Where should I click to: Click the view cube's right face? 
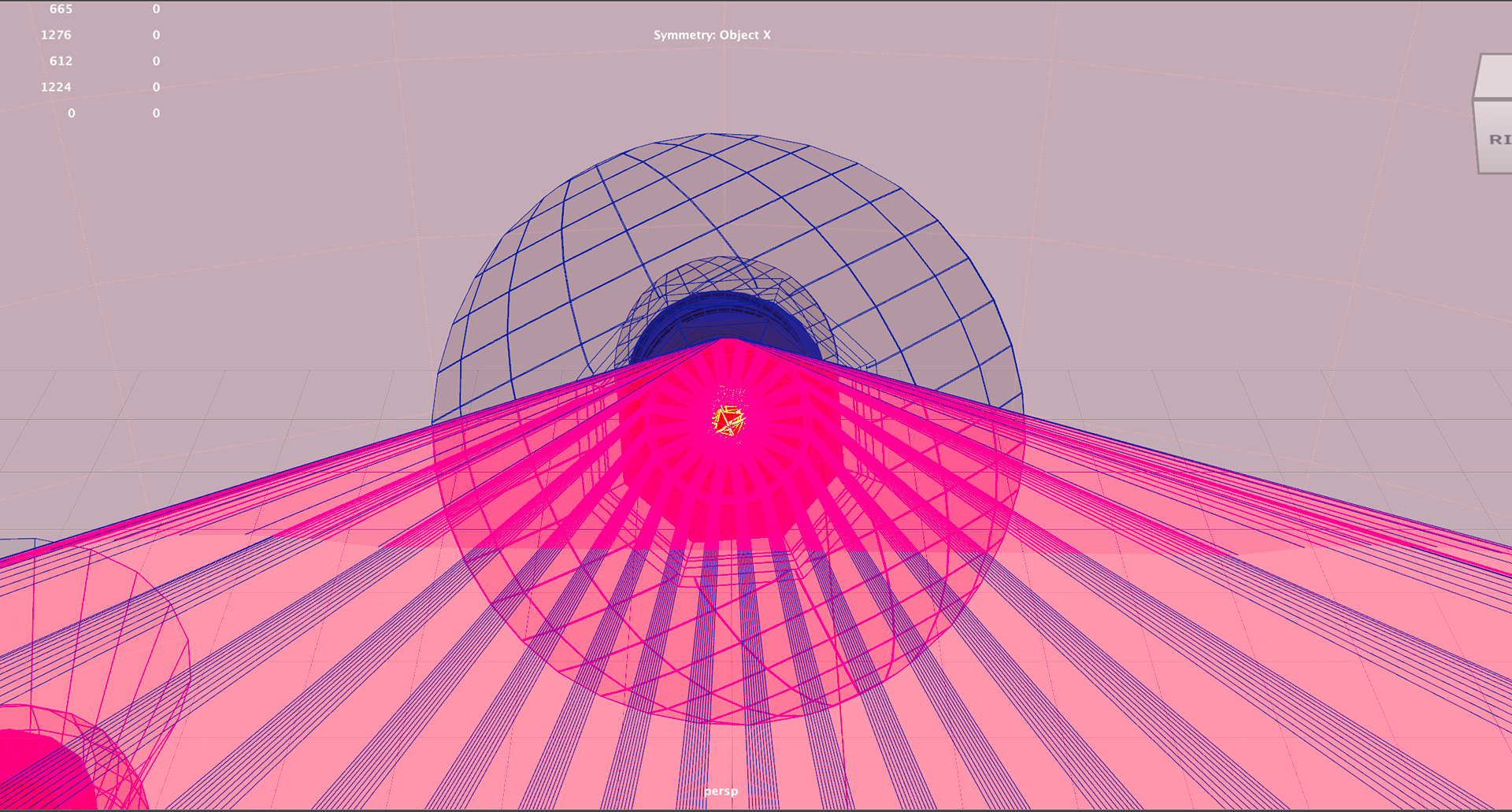point(1495,136)
